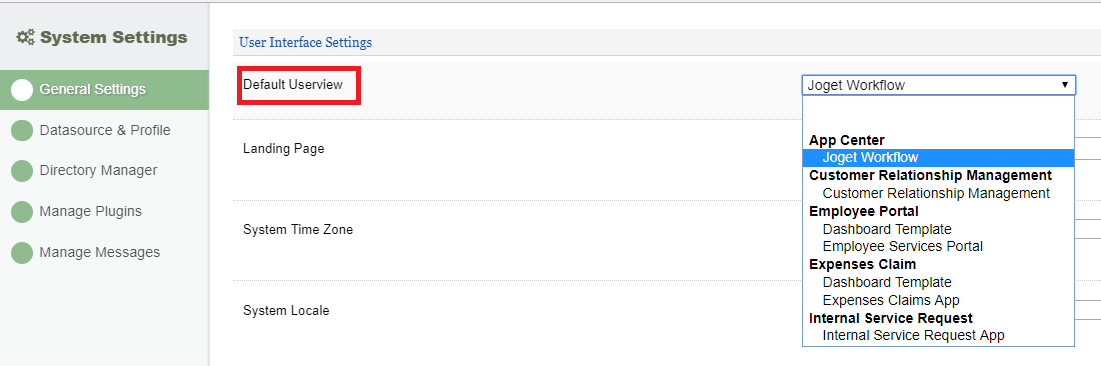Choose Dashboard Template under Employee Portal
The height and width of the screenshot is (366, 1101).
click(938, 229)
